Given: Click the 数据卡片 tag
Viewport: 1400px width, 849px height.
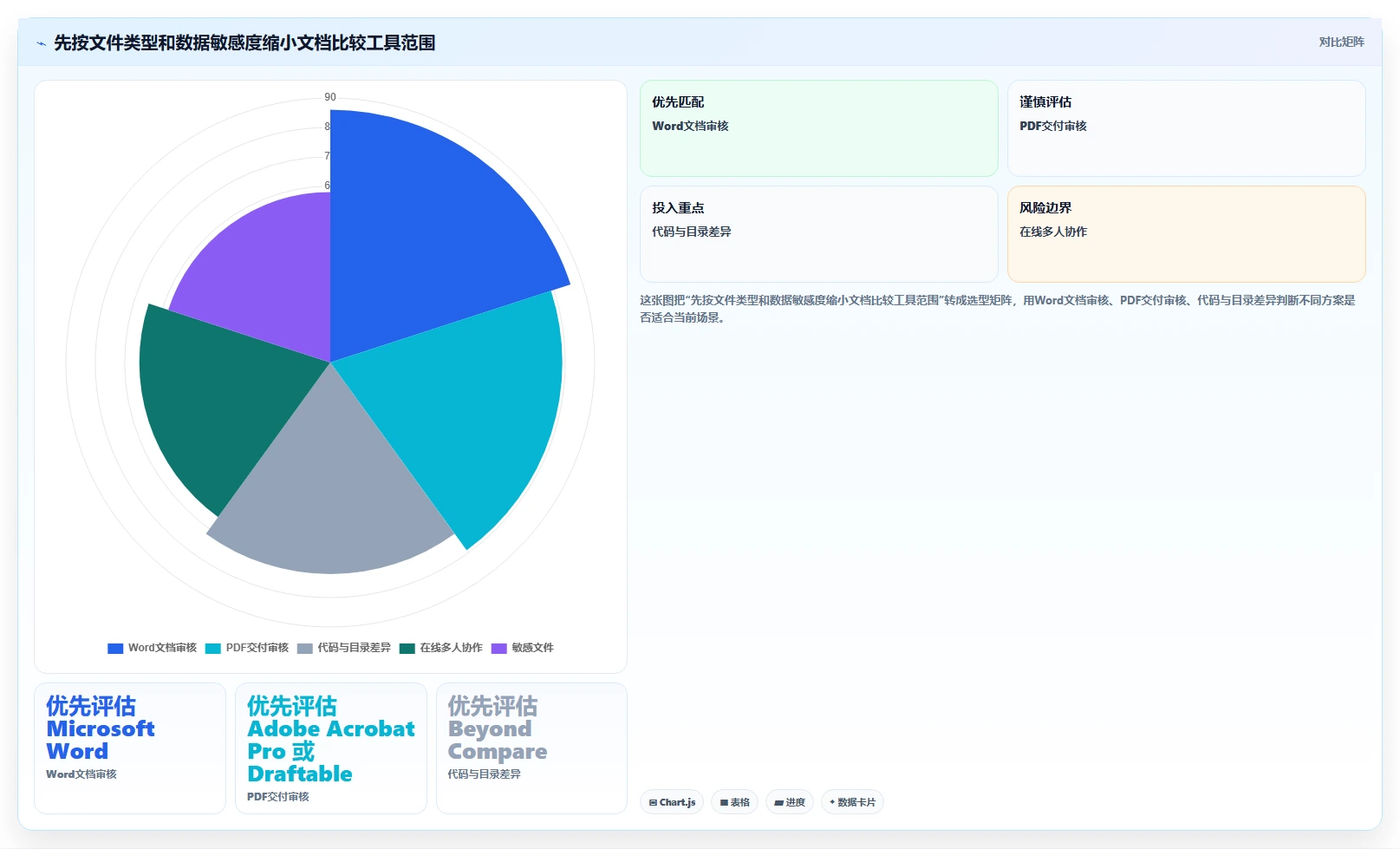Looking at the screenshot, I should (x=852, y=802).
